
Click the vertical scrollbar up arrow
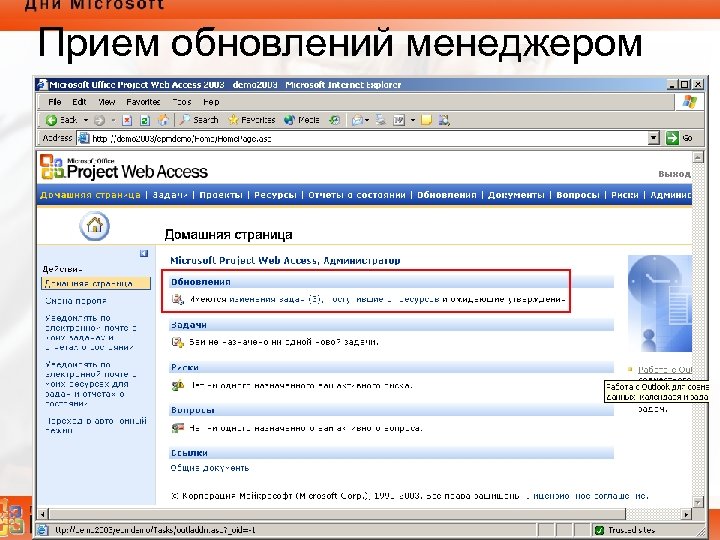click(x=698, y=158)
